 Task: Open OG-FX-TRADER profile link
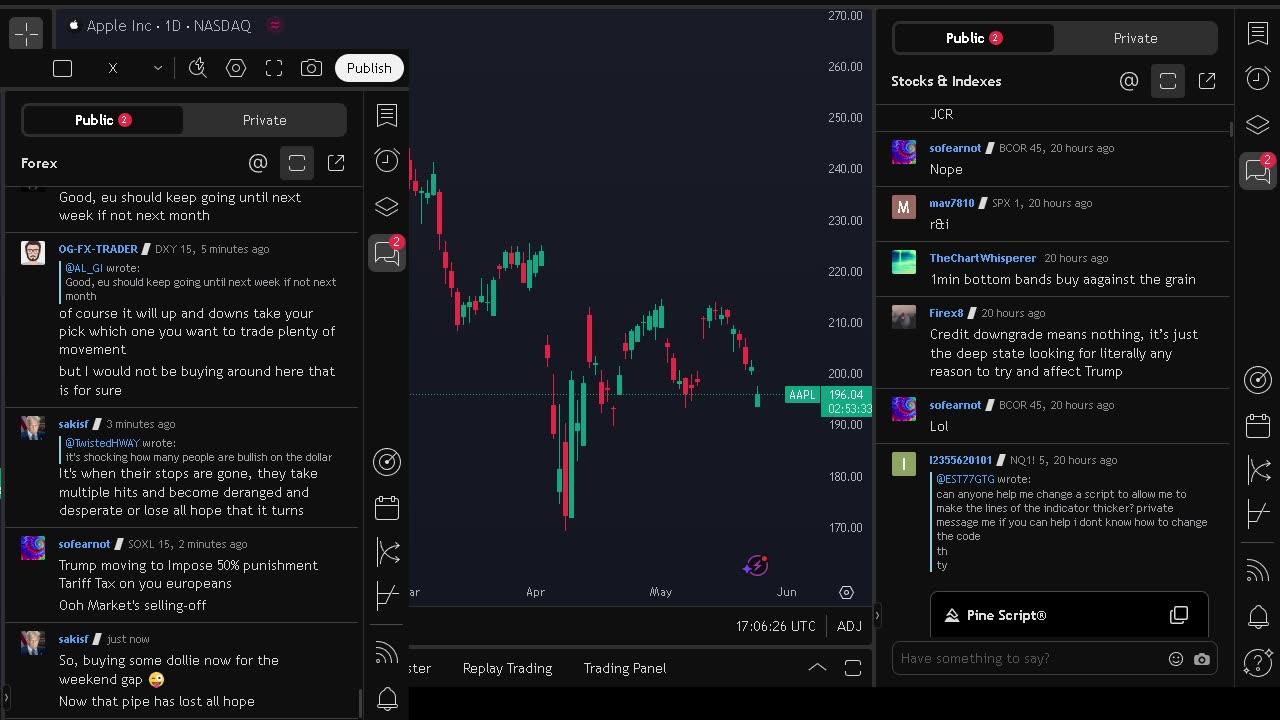98,249
